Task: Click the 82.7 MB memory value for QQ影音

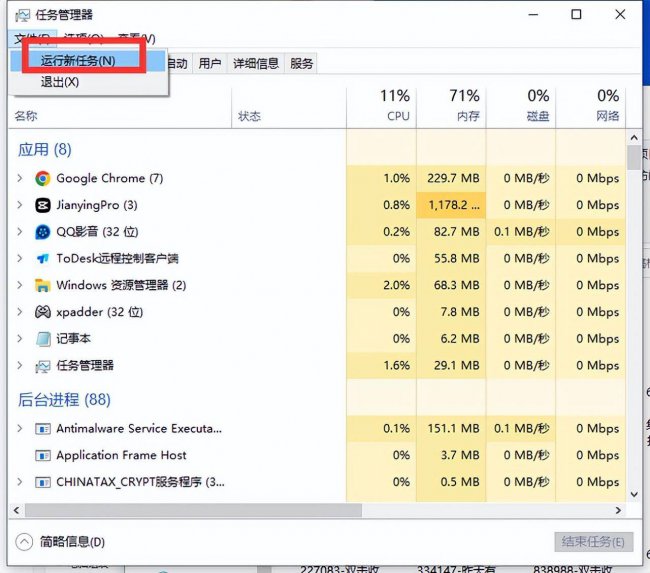Action: point(457,232)
